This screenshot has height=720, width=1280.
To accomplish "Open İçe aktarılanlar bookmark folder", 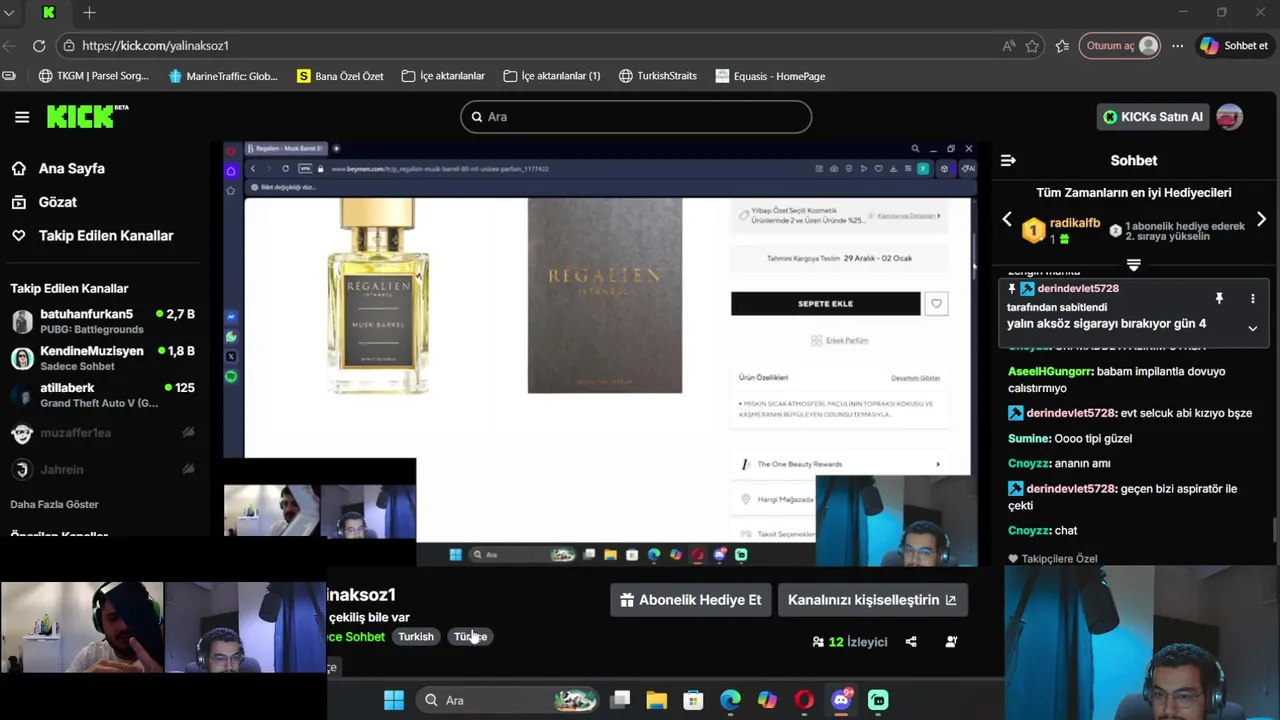I will (x=443, y=76).
